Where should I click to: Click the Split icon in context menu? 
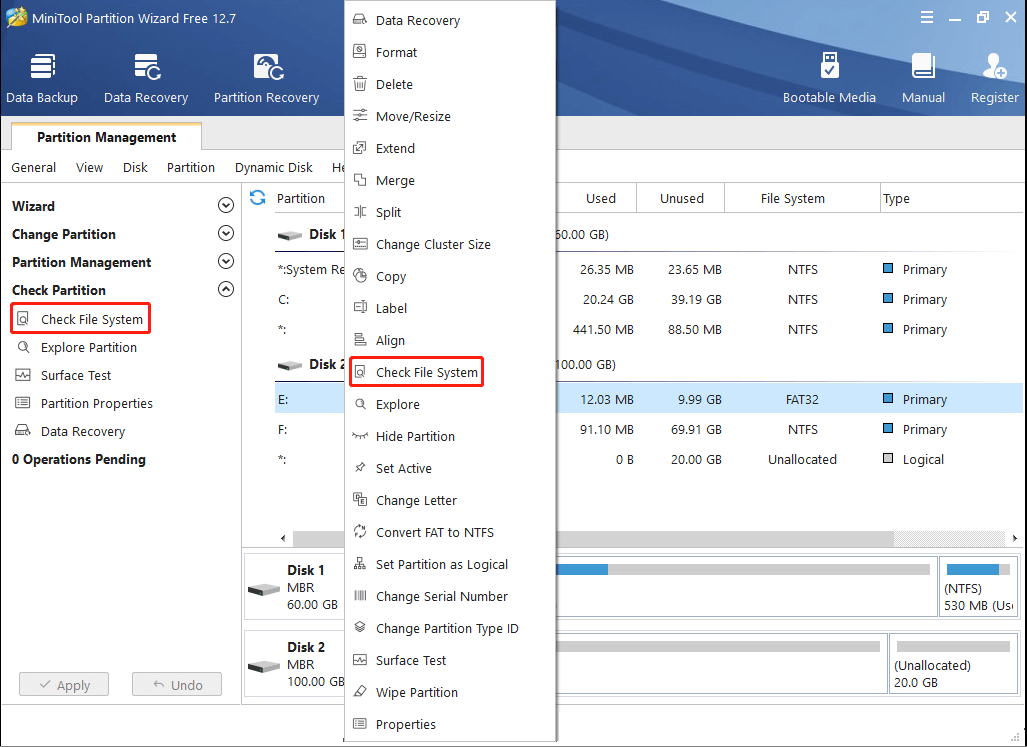360,212
